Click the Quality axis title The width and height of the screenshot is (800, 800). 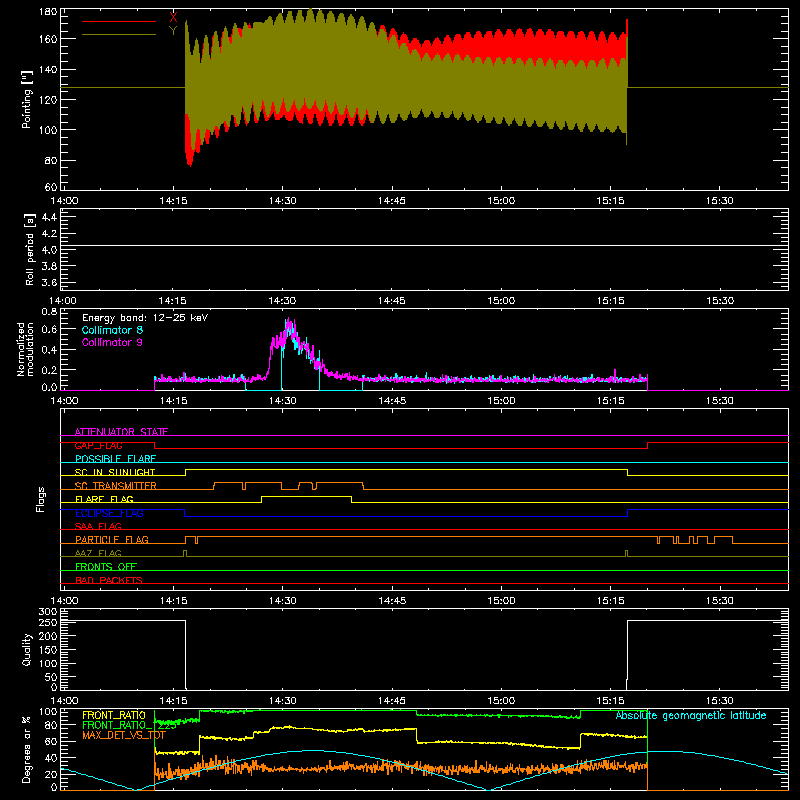click(x=27, y=649)
